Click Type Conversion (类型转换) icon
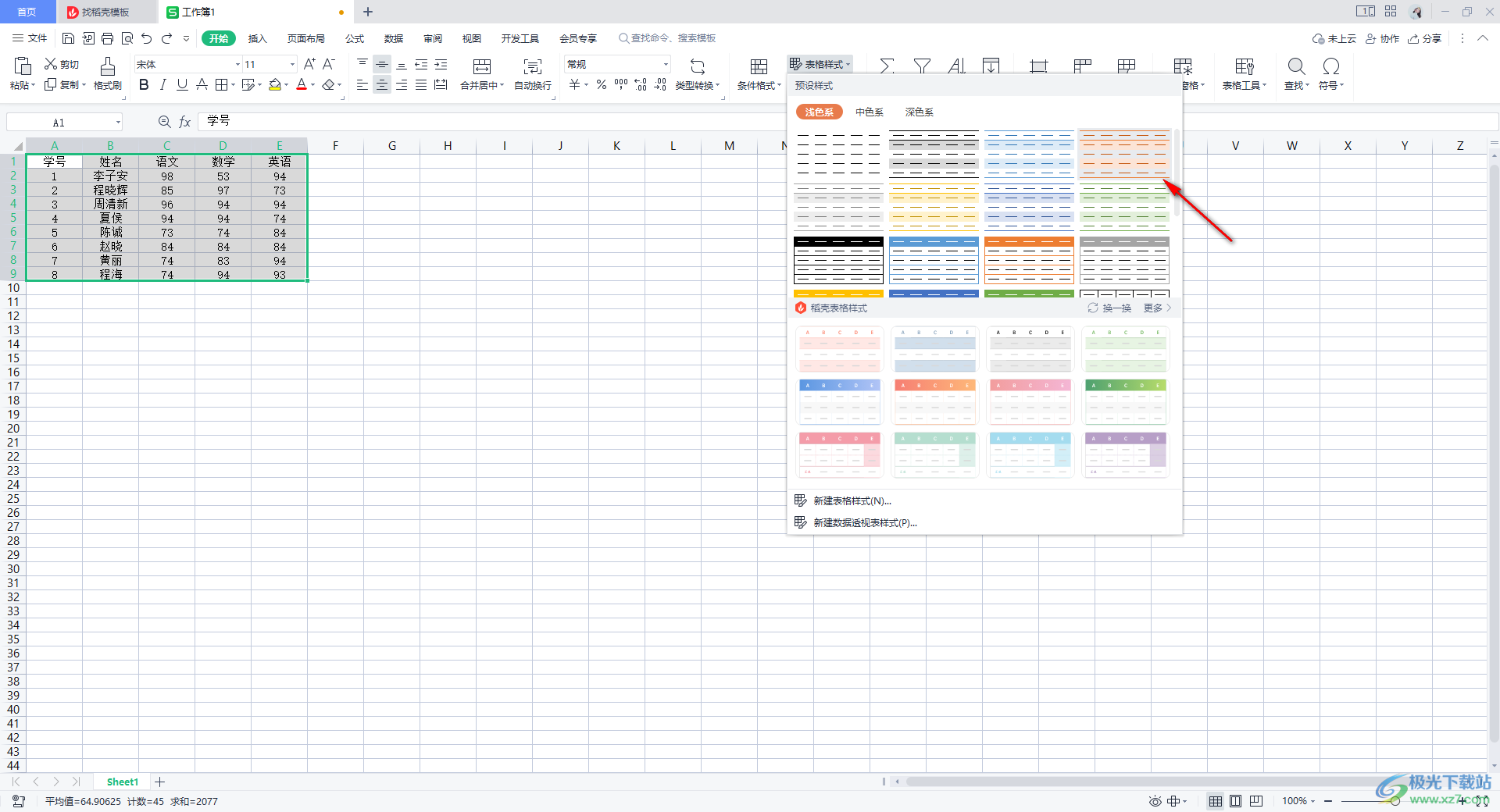The width and height of the screenshot is (1500, 812). pyautogui.click(x=698, y=67)
